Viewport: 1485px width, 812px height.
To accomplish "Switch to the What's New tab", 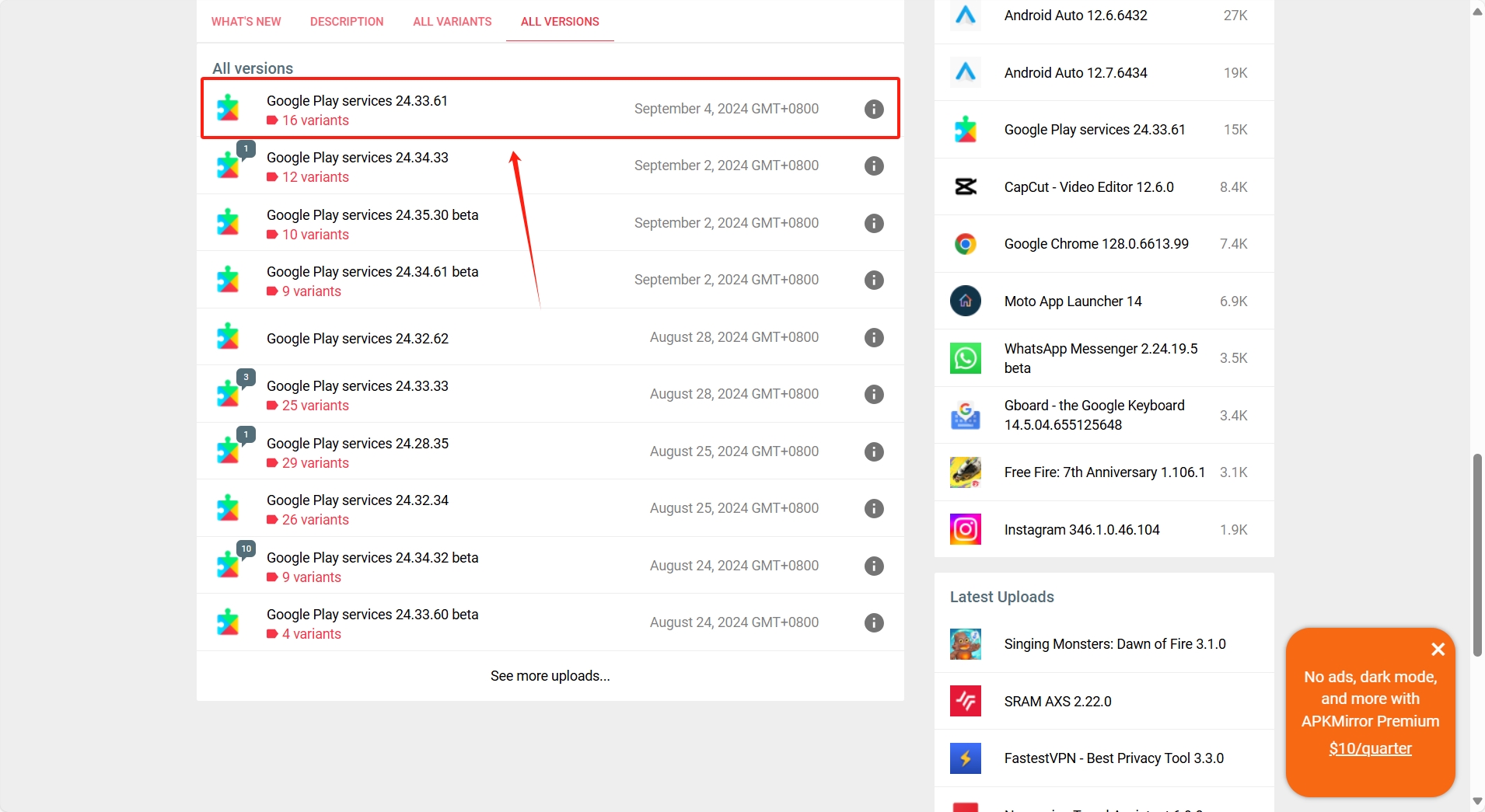I will pos(246,22).
